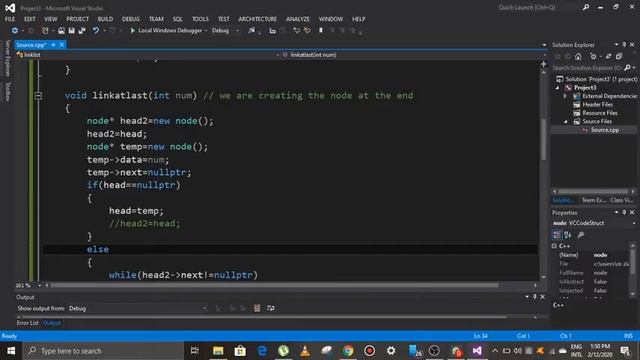The image size is (640, 360).
Task: Open the Local Windows Debugger dropdown arrow
Action: pos(206,31)
